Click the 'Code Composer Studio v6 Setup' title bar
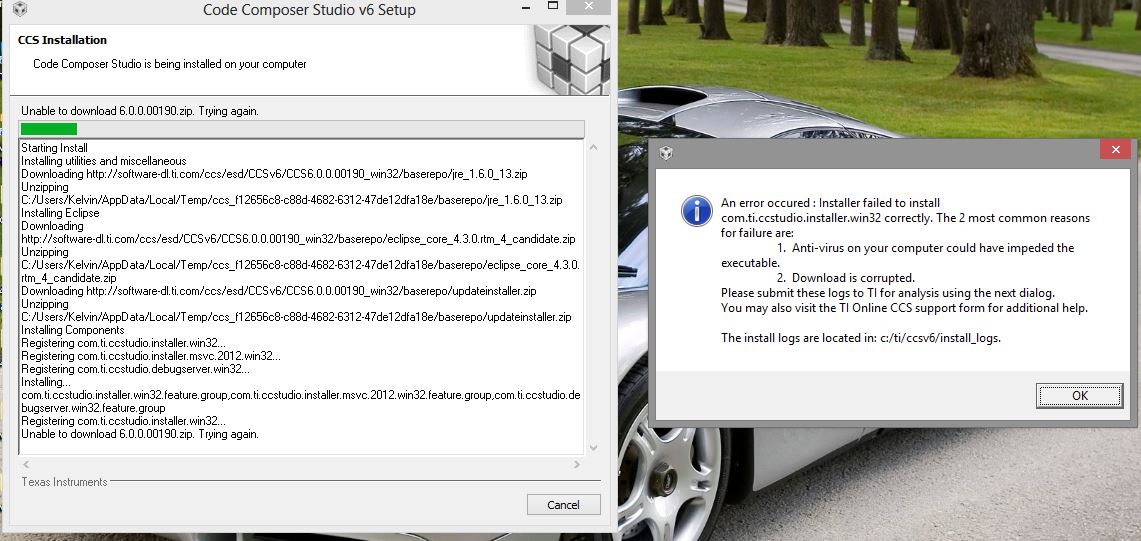The height and width of the screenshot is (541, 1141). coord(309,10)
